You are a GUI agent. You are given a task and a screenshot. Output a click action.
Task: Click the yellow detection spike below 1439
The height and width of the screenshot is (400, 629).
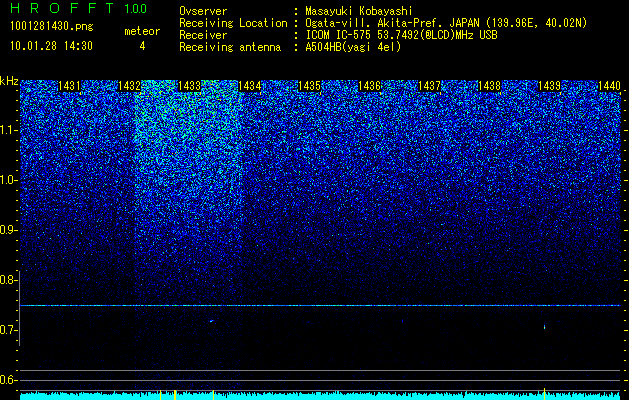point(544,393)
